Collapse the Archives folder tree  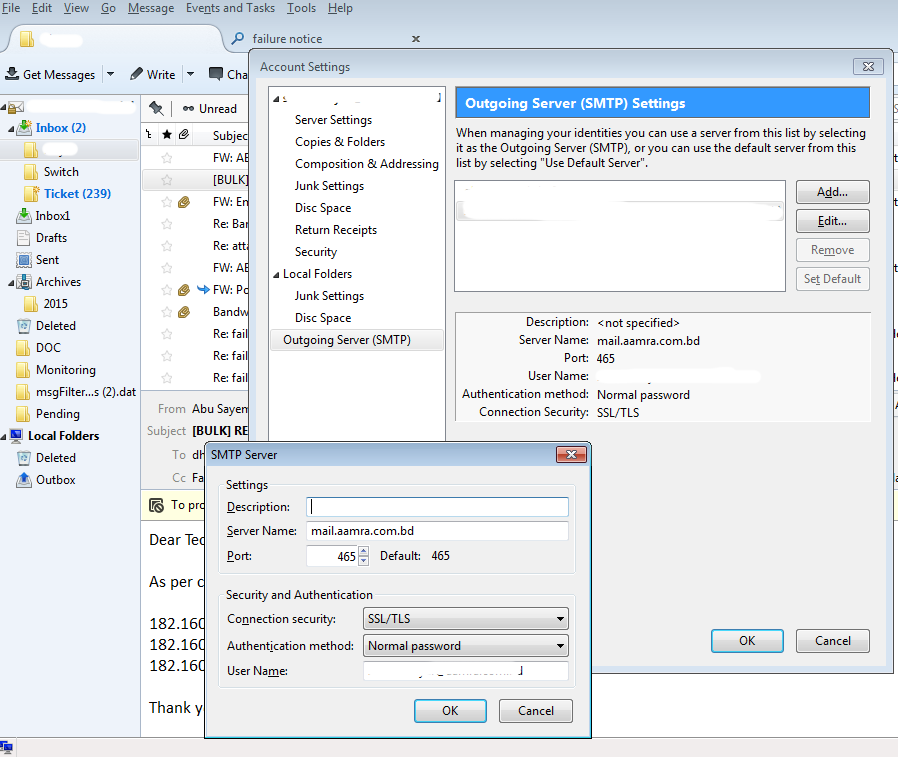[x=11, y=282]
